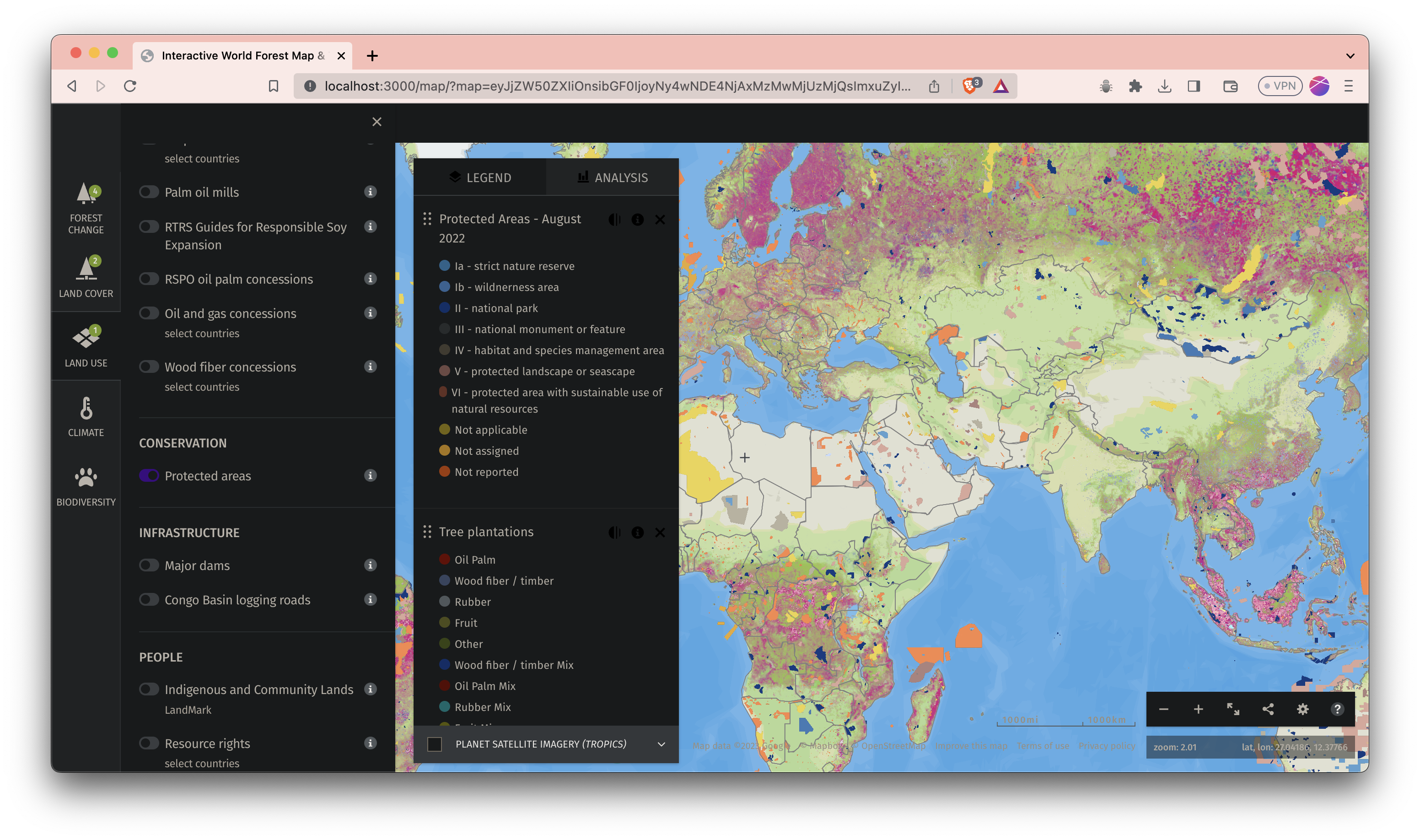The height and width of the screenshot is (840, 1420).
Task: Toggle fullscreen map view icon
Action: coord(1233,709)
